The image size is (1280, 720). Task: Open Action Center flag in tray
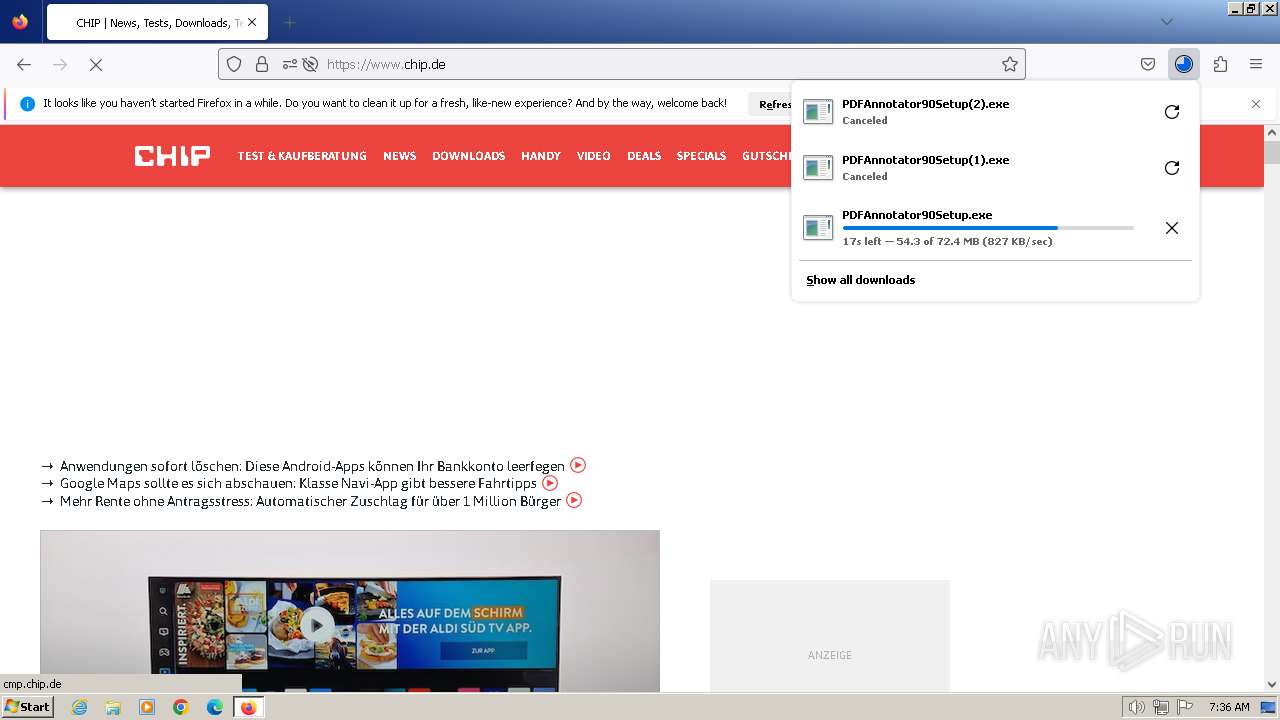pos(1184,707)
